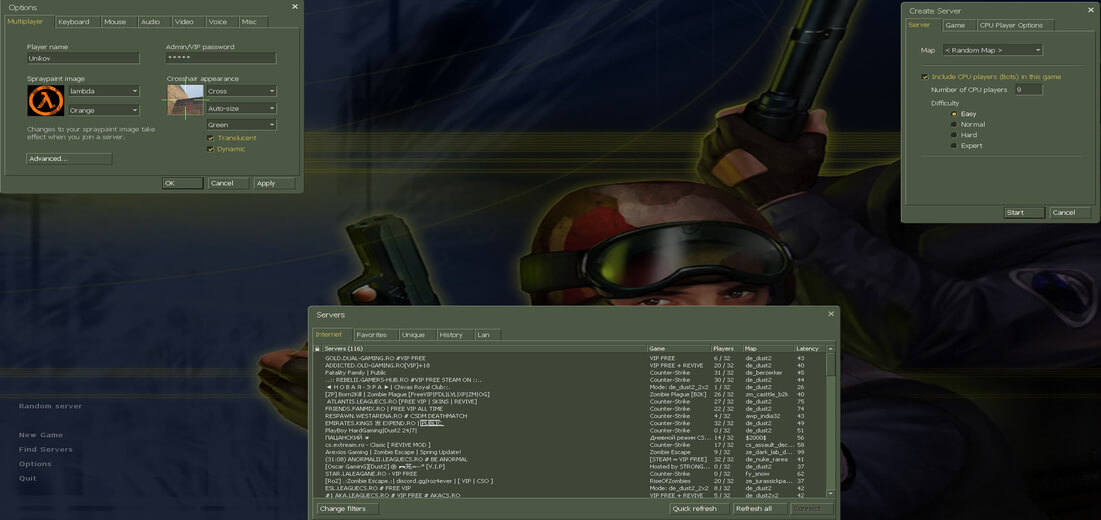This screenshot has width=1101, height=520.
Task: Click the server list scroll-down arrow
Action: 831,493
